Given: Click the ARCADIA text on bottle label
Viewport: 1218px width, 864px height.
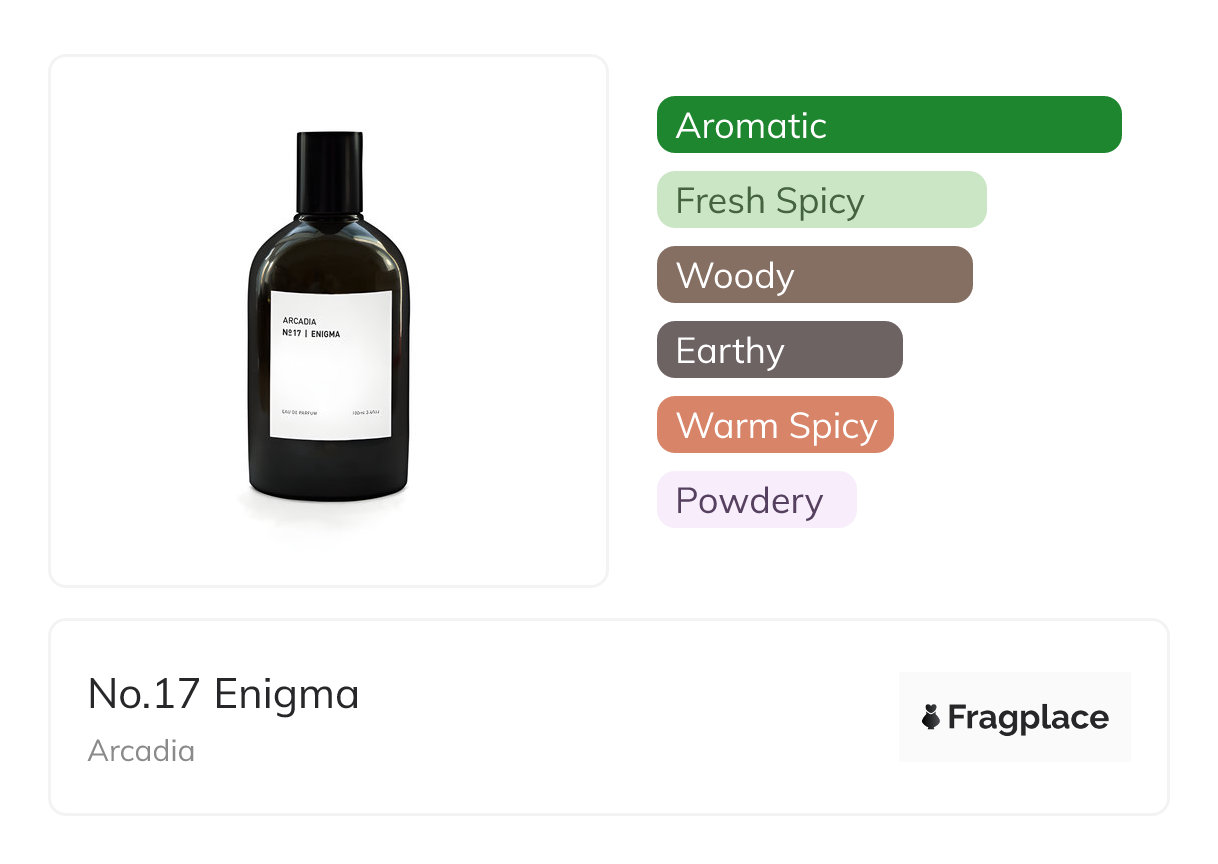Looking at the screenshot, I should click(x=299, y=322).
